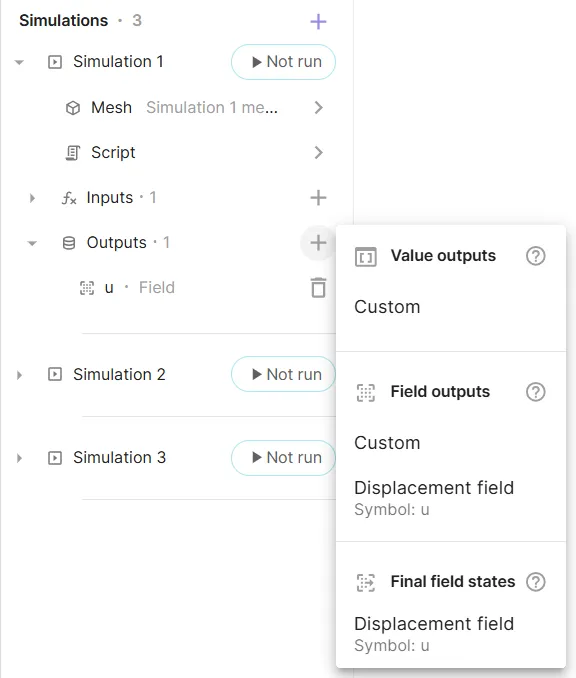The image size is (576, 678).
Task: Add a new input to Simulation 1
Action: 318,198
